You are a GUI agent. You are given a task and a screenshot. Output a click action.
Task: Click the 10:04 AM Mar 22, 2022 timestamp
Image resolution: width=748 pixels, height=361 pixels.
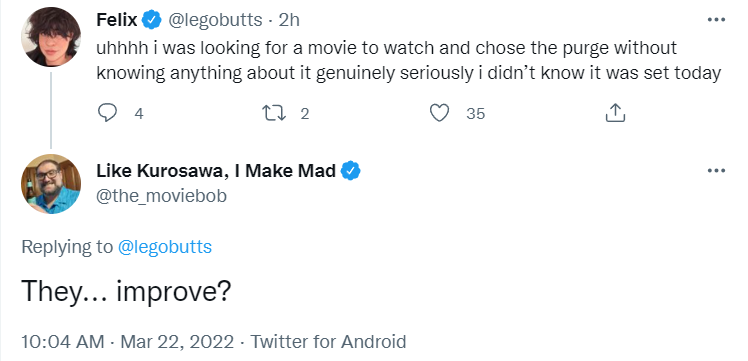click(128, 341)
